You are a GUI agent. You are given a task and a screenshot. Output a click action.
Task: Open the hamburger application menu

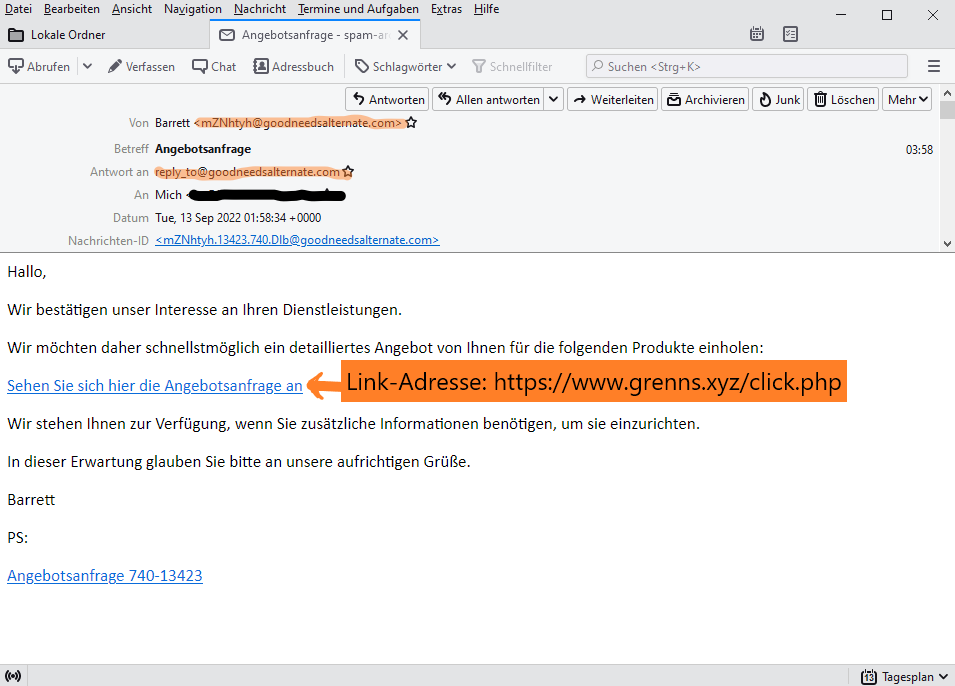click(933, 65)
